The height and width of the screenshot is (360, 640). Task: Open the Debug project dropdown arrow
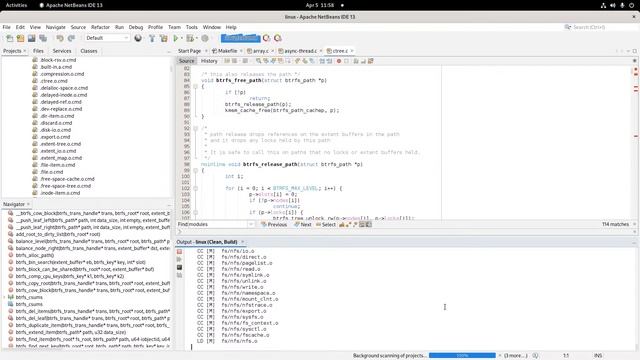[x=196, y=38]
